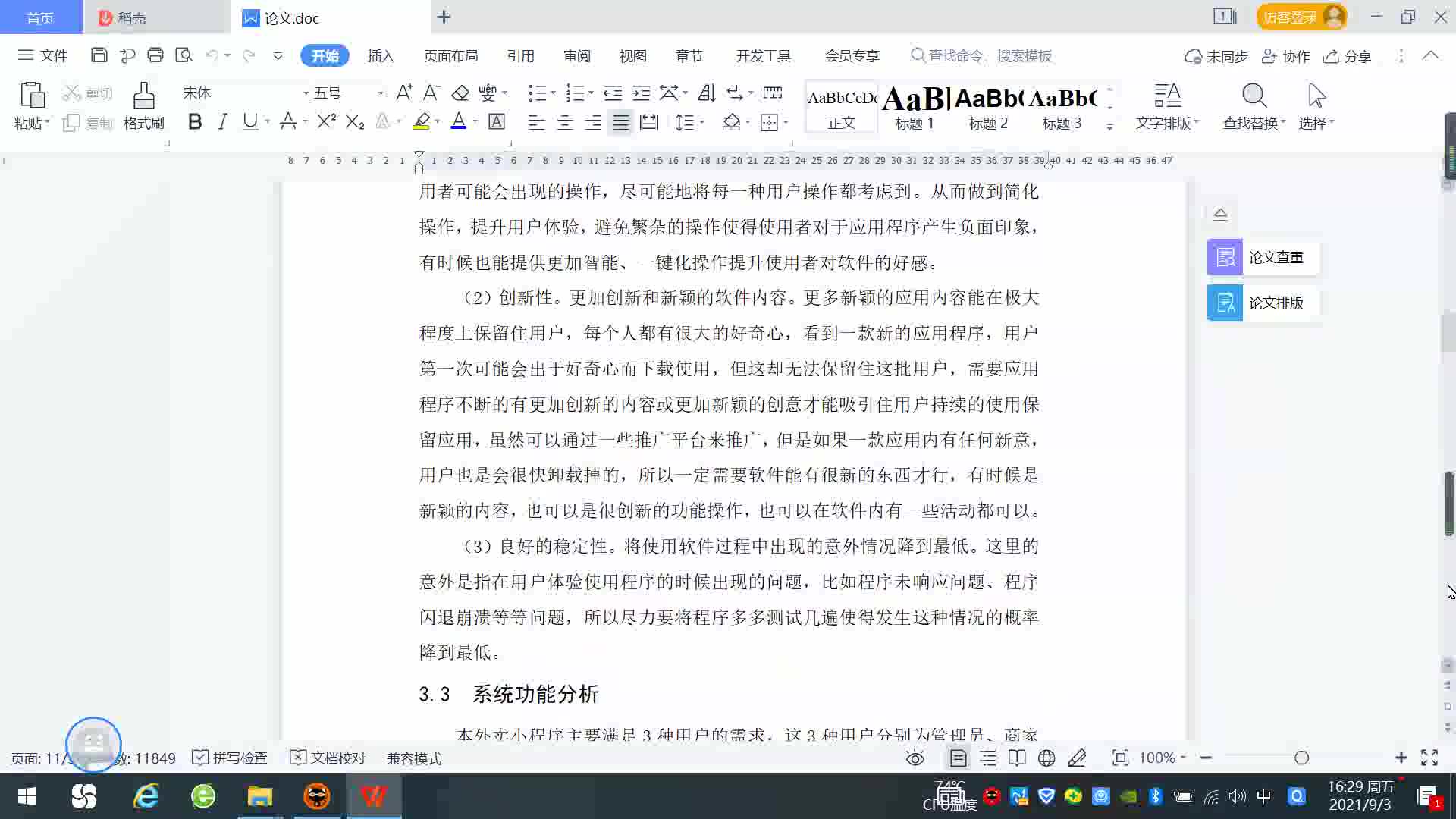Image resolution: width=1456 pixels, height=819 pixels.
Task: Click the superscript X² icon
Action: 326,122
